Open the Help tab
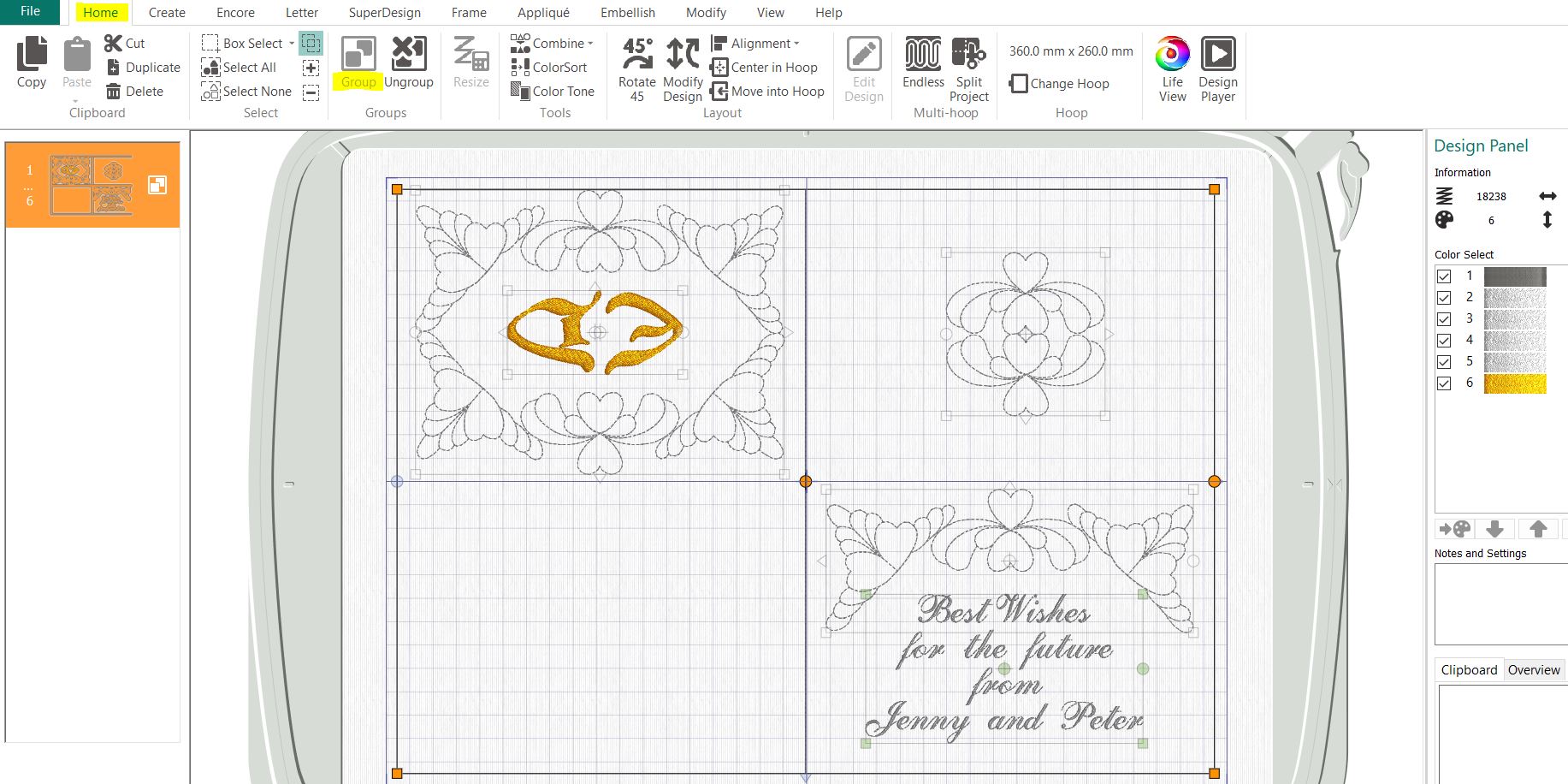 coord(828,13)
